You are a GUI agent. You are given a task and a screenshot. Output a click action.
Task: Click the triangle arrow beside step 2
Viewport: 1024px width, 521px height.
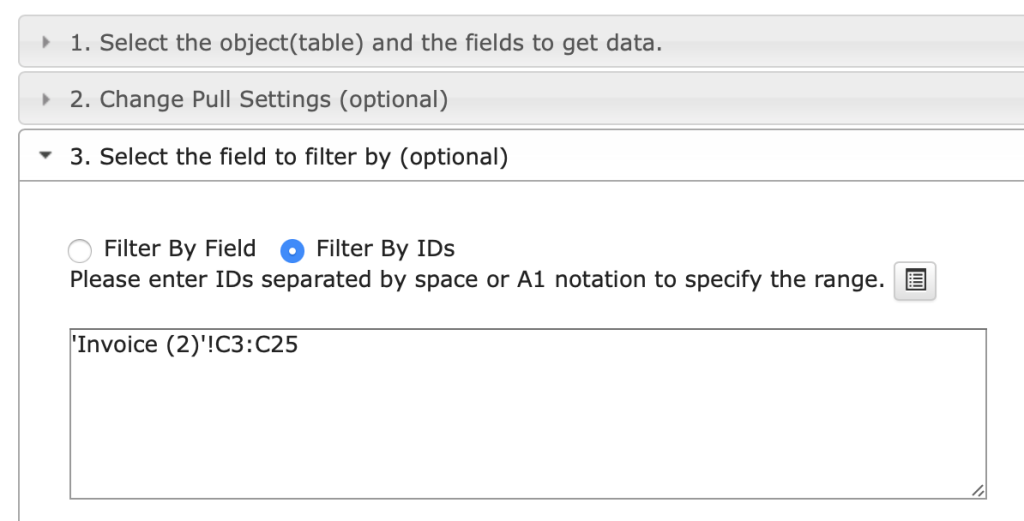[46, 99]
